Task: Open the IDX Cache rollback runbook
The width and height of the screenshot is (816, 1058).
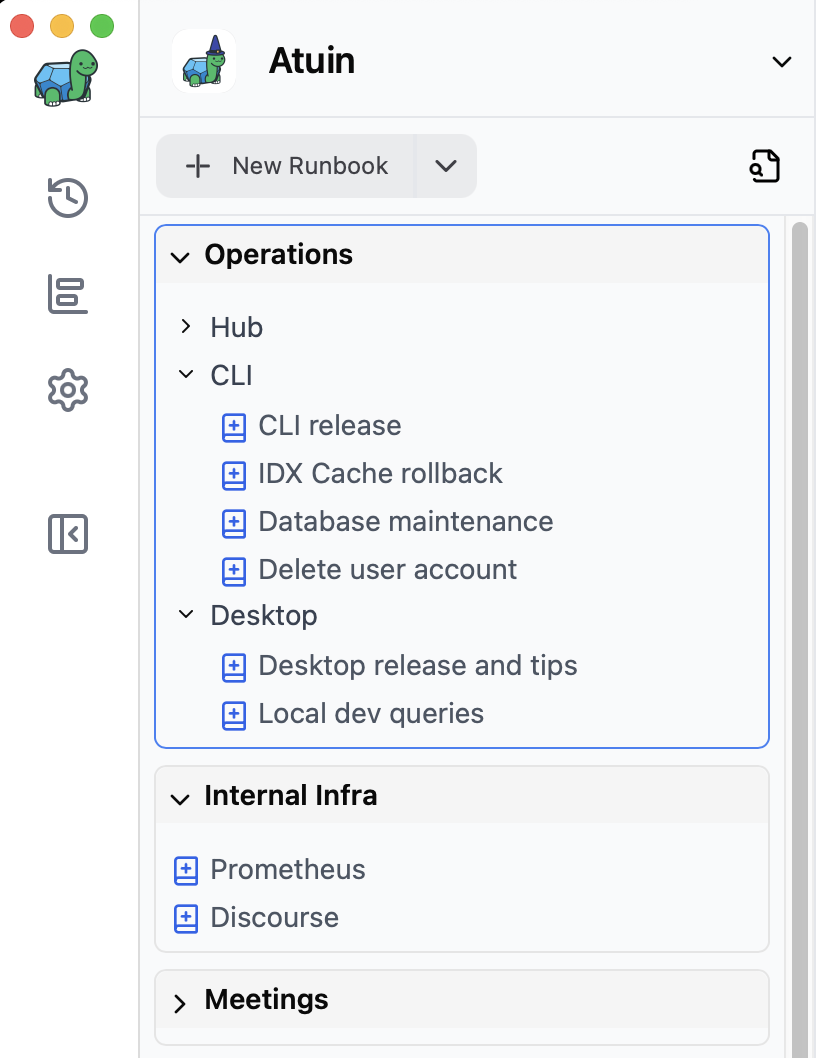Action: 380,473
